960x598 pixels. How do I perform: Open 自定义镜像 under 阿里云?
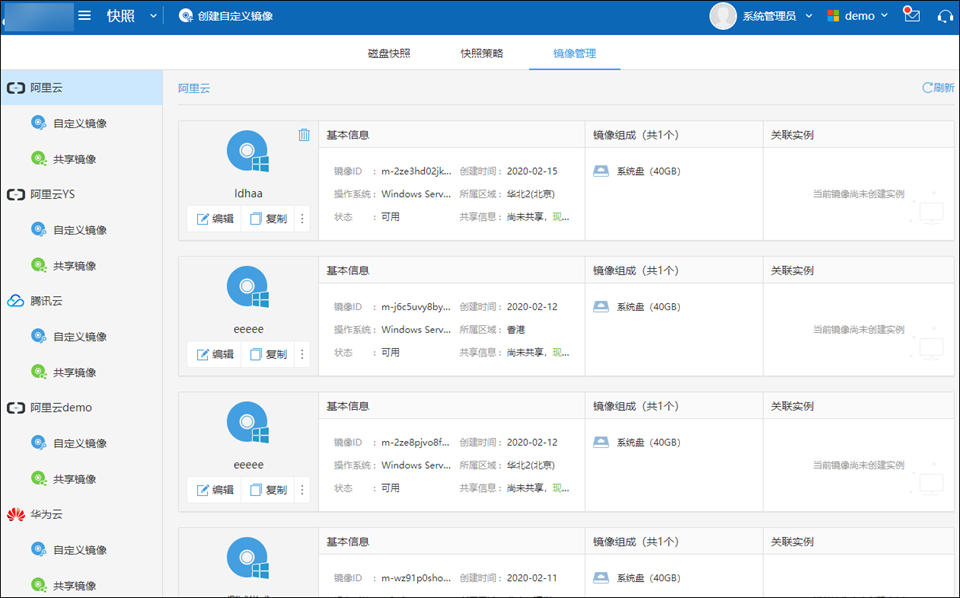(82, 123)
